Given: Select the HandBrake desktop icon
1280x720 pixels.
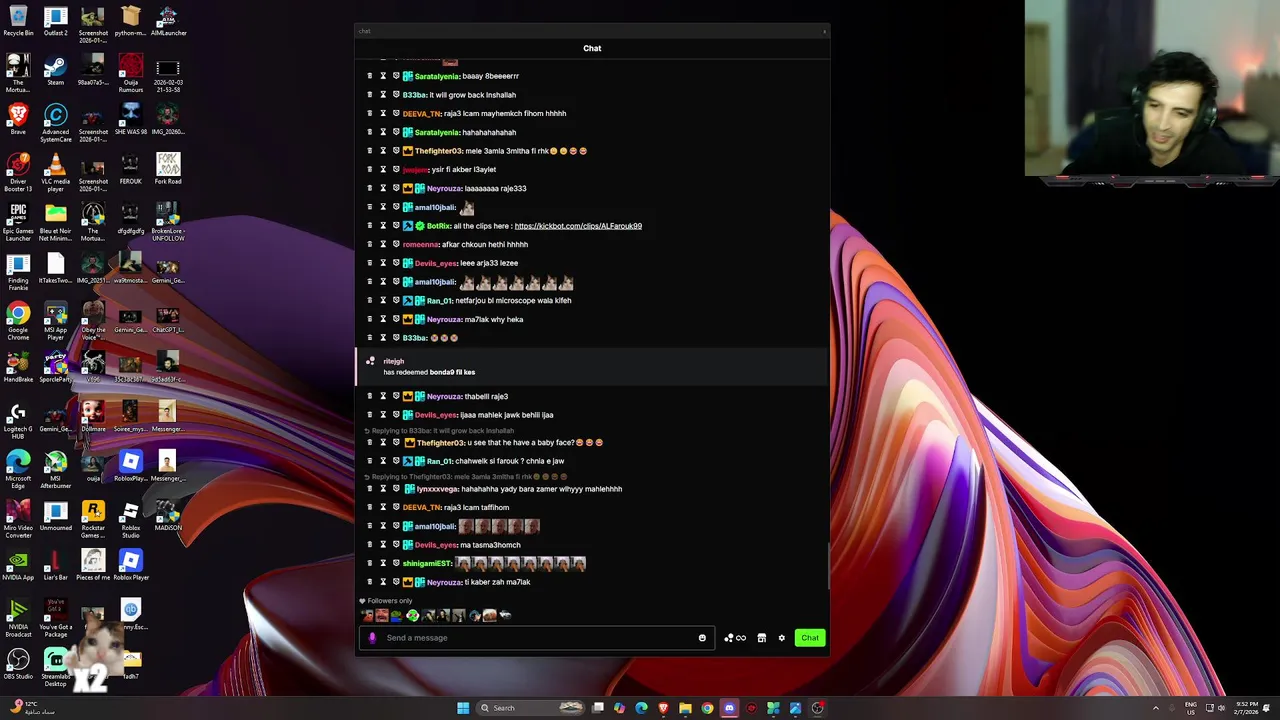Looking at the screenshot, I should pos(18,366).
